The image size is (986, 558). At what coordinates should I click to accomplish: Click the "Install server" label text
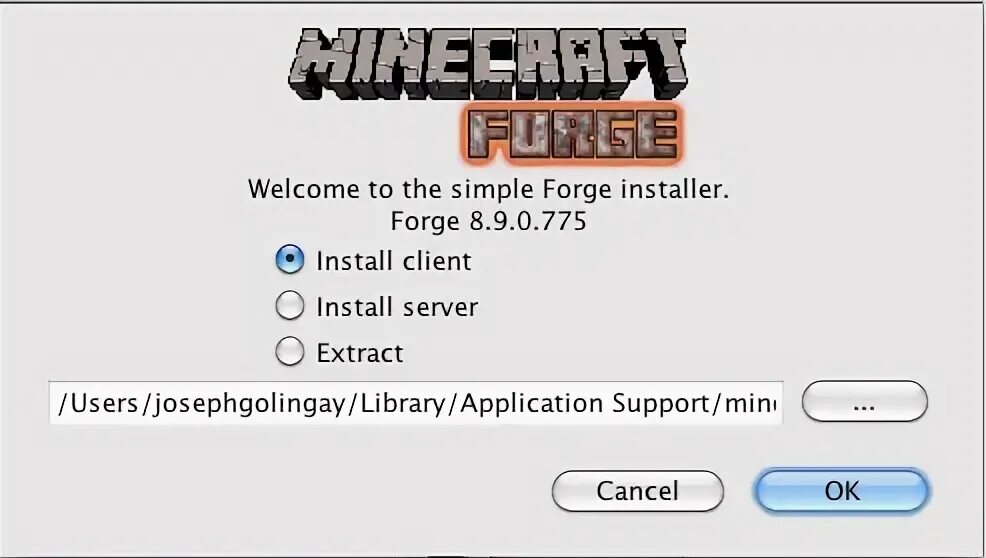pos(397,307)
